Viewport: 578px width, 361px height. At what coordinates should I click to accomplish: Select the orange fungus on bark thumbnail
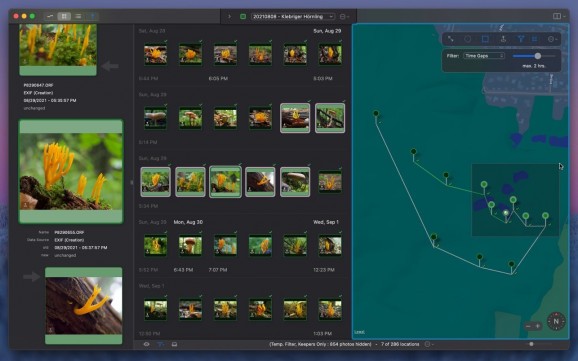tap(260, 181)
